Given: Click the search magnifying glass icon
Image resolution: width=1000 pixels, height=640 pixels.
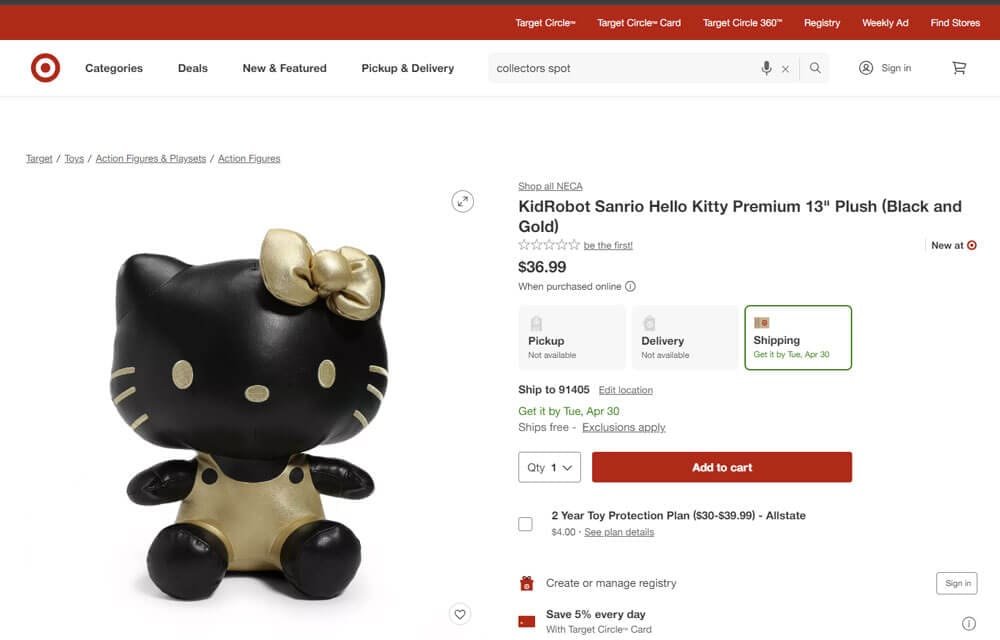Looking at the screenshot, I should 813,68.
